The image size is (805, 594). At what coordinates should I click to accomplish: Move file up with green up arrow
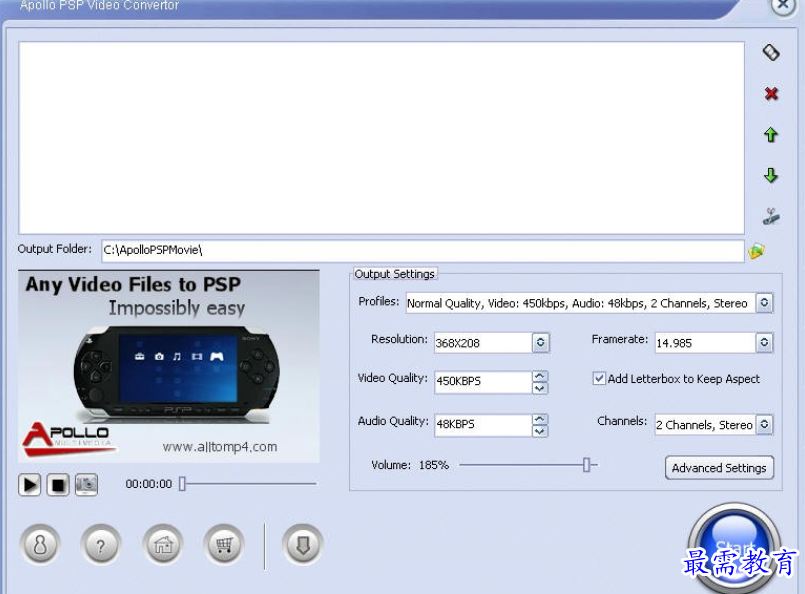pyautogui.click(x=770, y=135)
